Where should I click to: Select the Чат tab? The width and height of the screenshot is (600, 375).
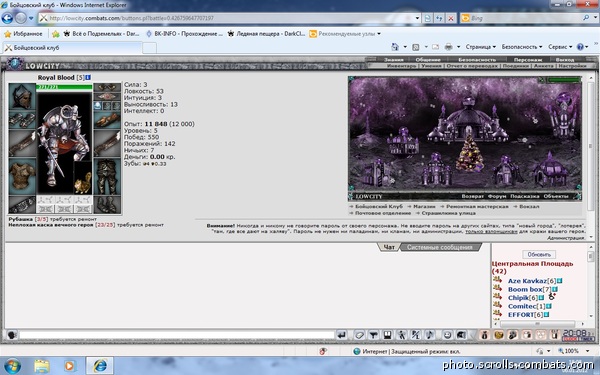pos(389,247)
